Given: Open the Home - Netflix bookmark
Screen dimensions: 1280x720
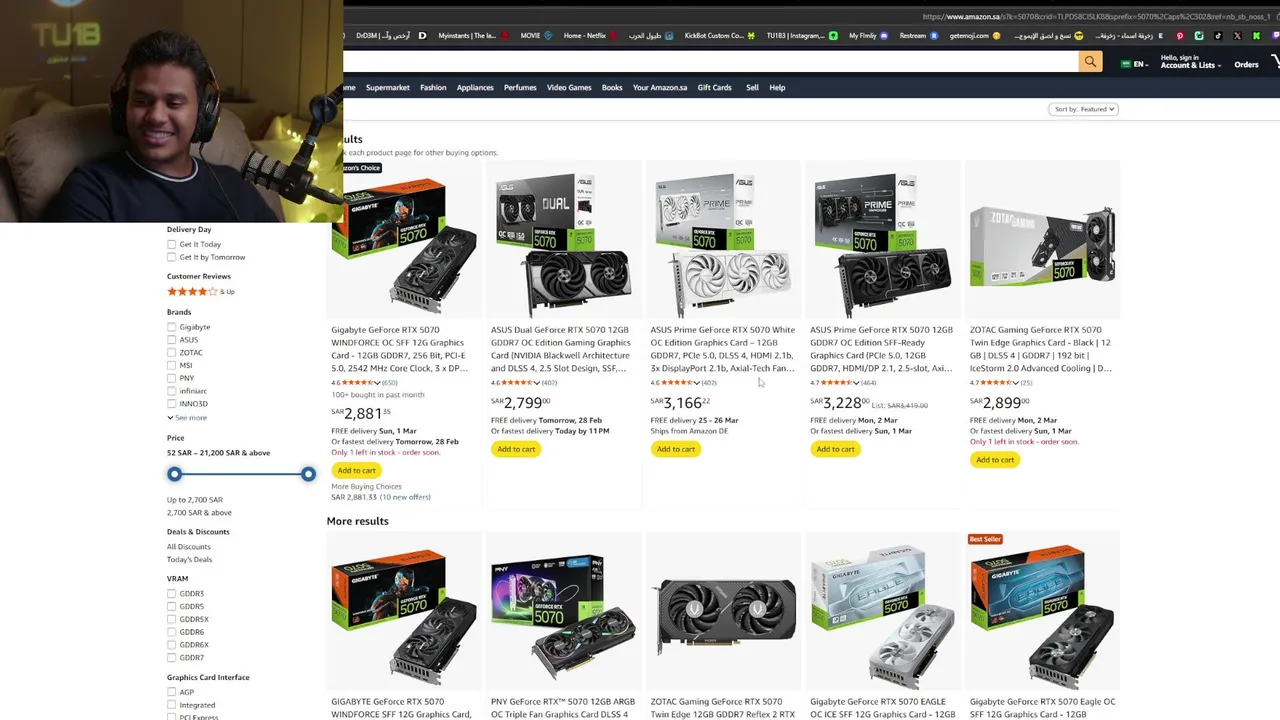Looking at the screenshot, I should (580, 36).
